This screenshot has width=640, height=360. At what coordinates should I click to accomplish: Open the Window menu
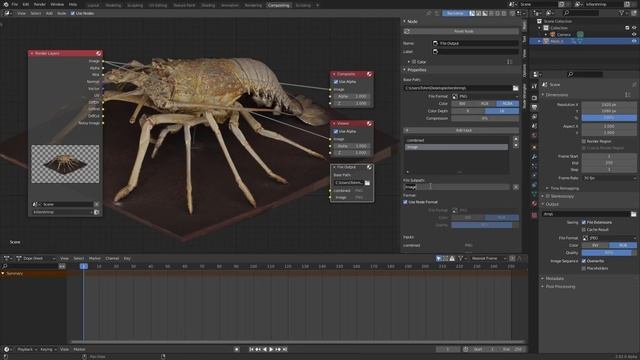click(x=57, y=4)
